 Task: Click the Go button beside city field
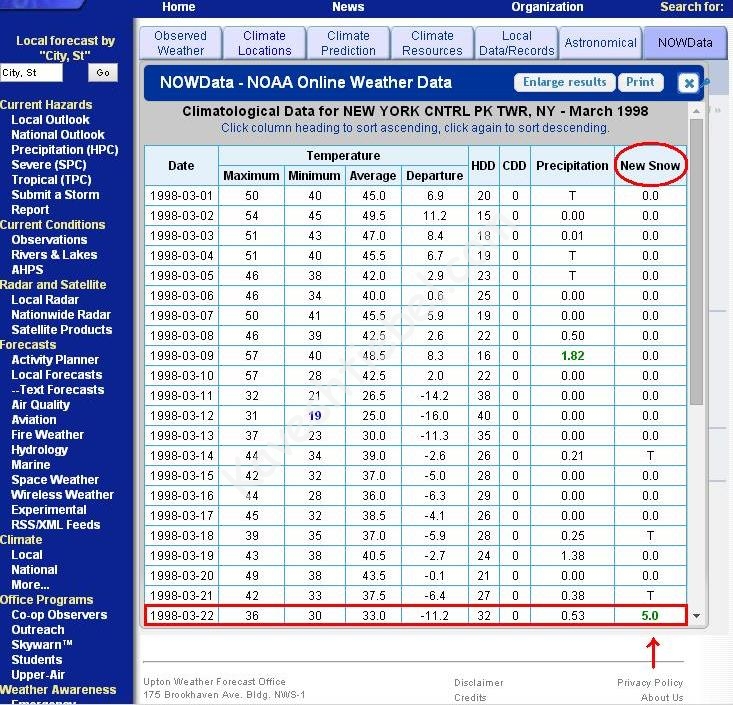pyautogui.click(x=102, y=73)
